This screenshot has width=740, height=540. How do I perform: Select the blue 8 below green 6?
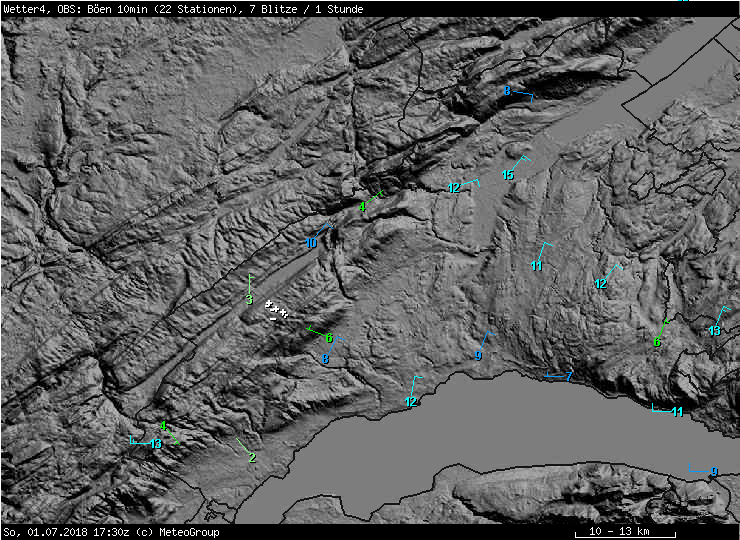(x=325, y=359)
